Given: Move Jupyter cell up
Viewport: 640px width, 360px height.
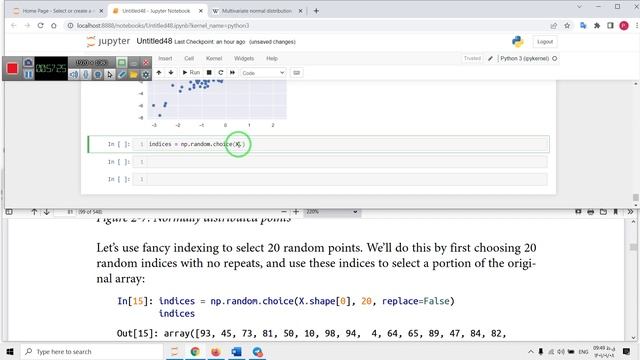Looking at the screenshot, I should [159, 73].
